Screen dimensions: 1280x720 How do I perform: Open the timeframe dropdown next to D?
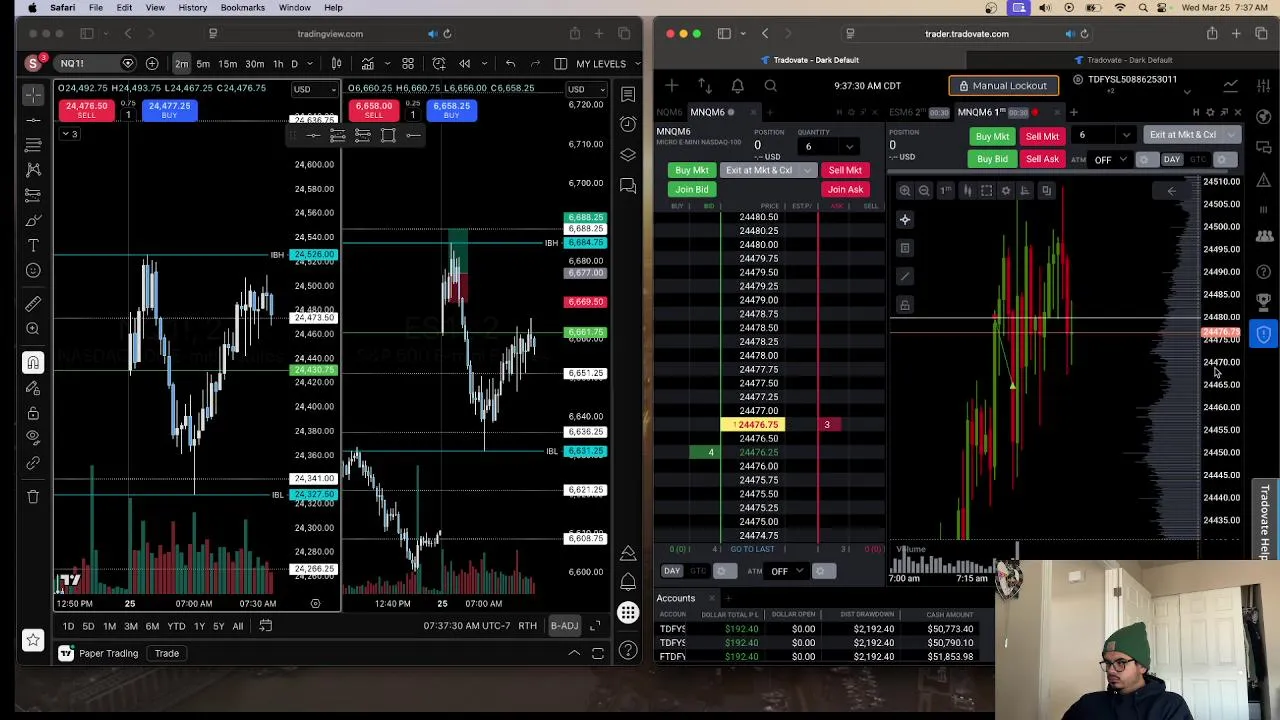[308, 64]
